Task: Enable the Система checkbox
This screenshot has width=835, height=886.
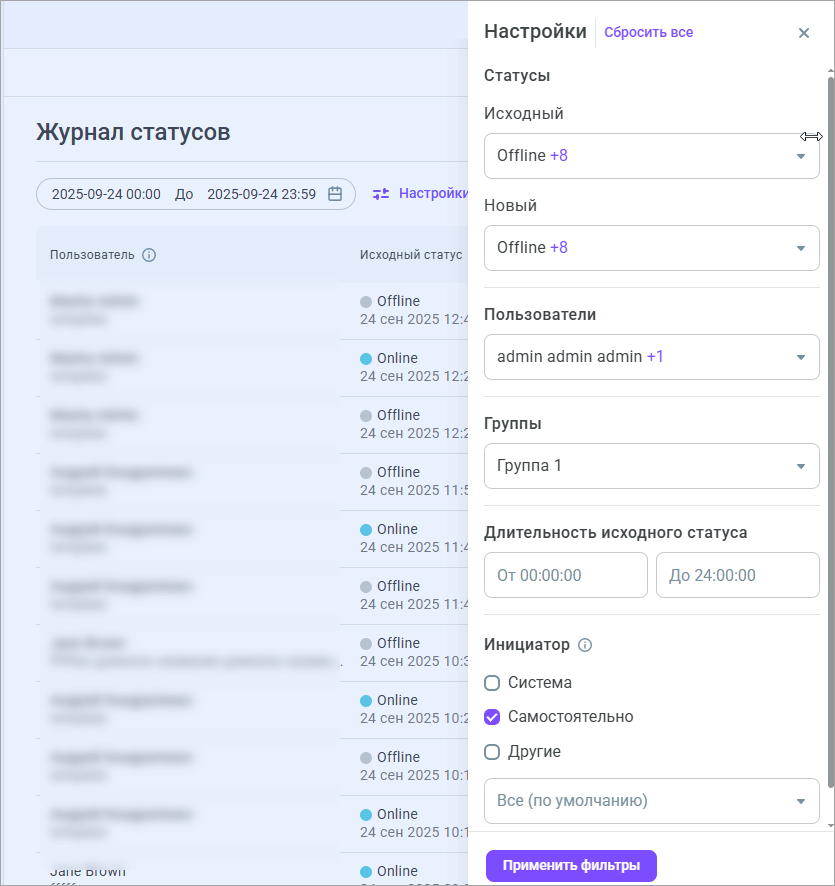Action: pos(492,683)
